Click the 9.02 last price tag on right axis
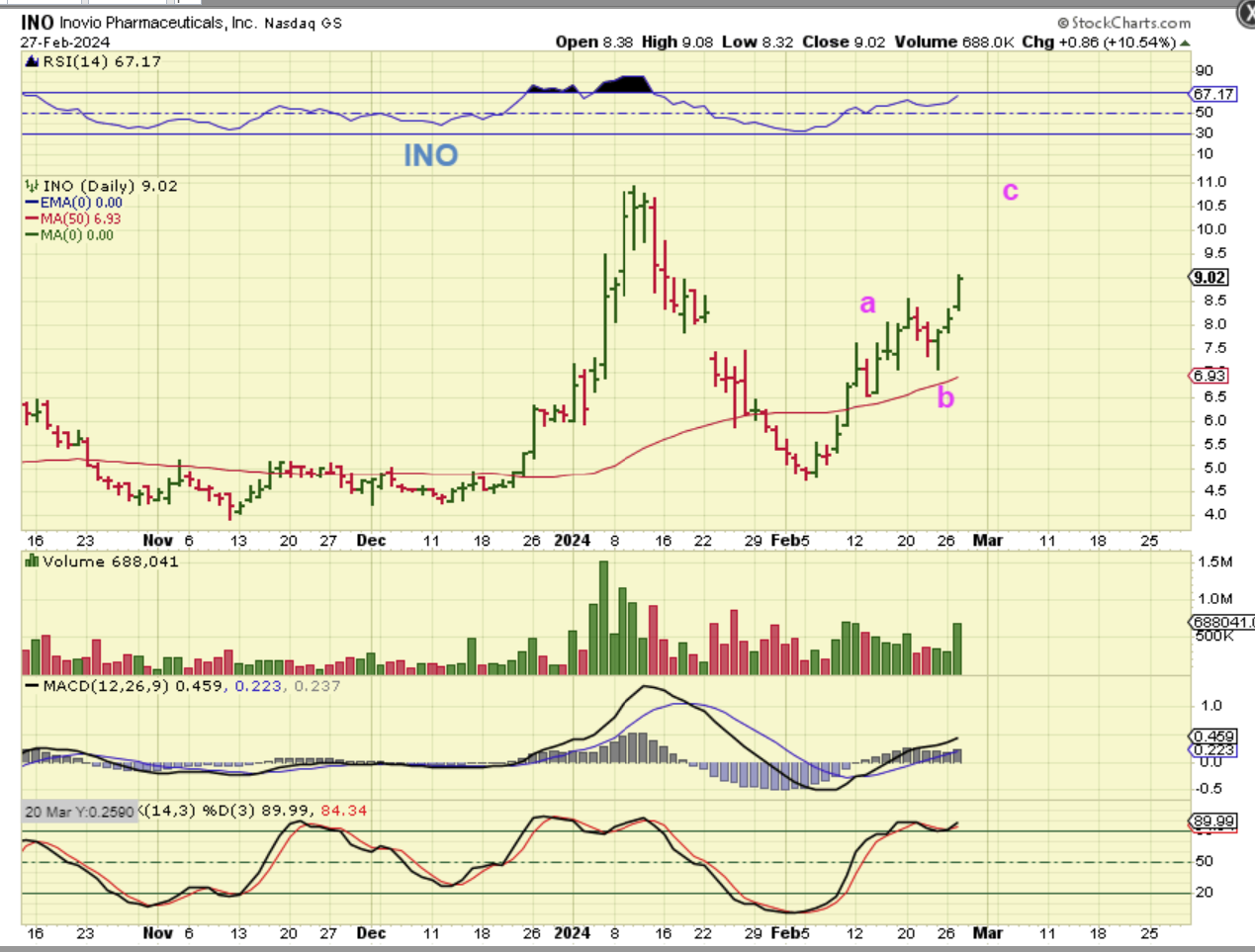Image resolution: width=1255 pixels, height=952 pixels. click(x=1210, y=278)
